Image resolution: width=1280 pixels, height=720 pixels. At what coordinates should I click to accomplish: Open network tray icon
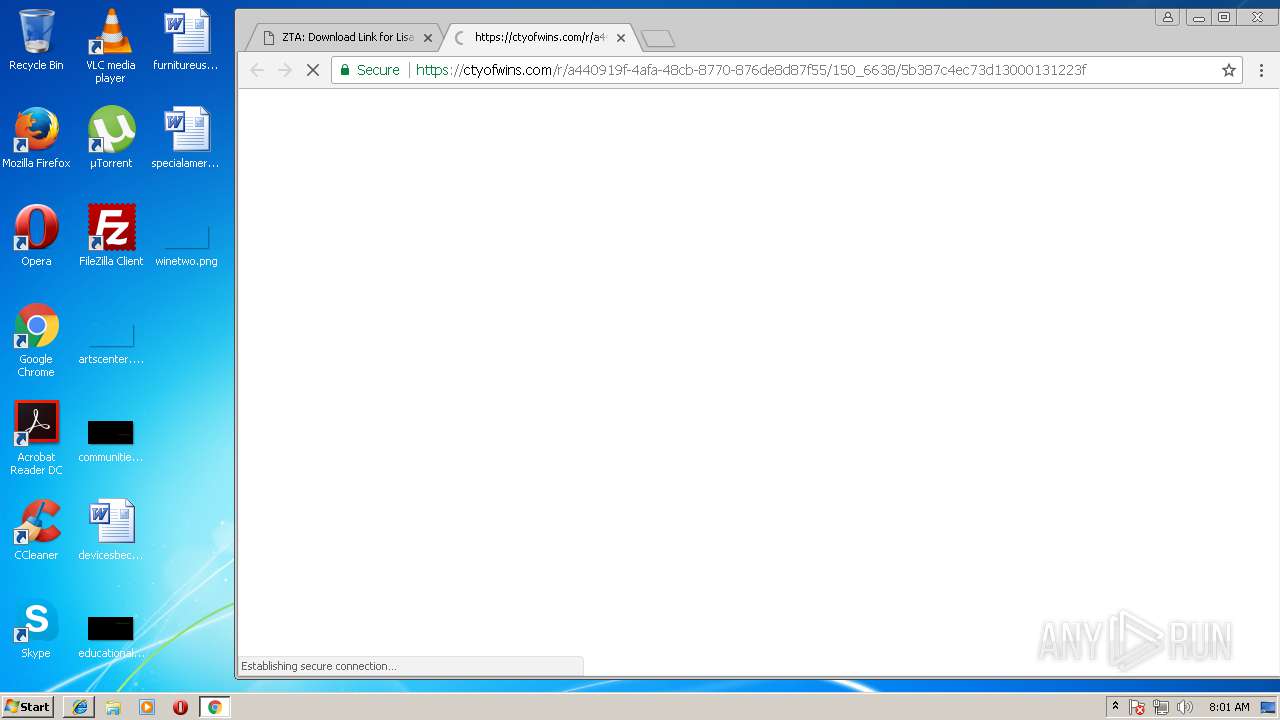click(1161, 707)
